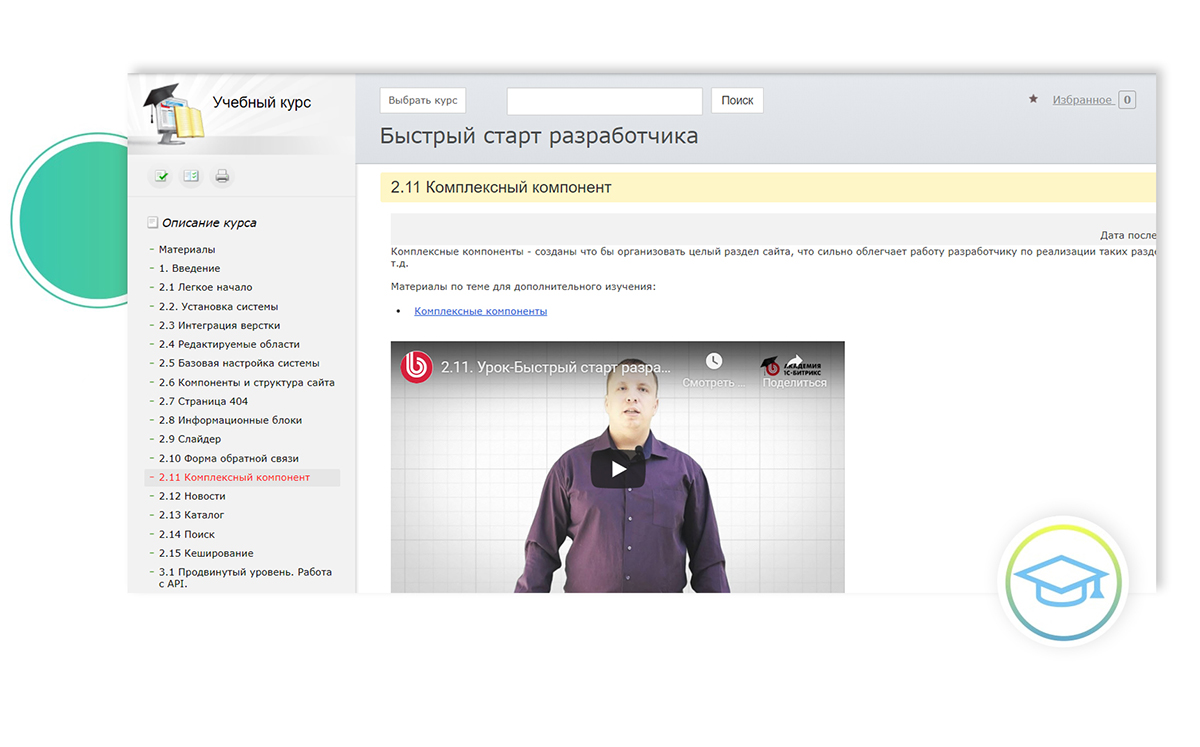
Task: Select 2.11 Комплексный компонент in sidebar
Action: 234,477
